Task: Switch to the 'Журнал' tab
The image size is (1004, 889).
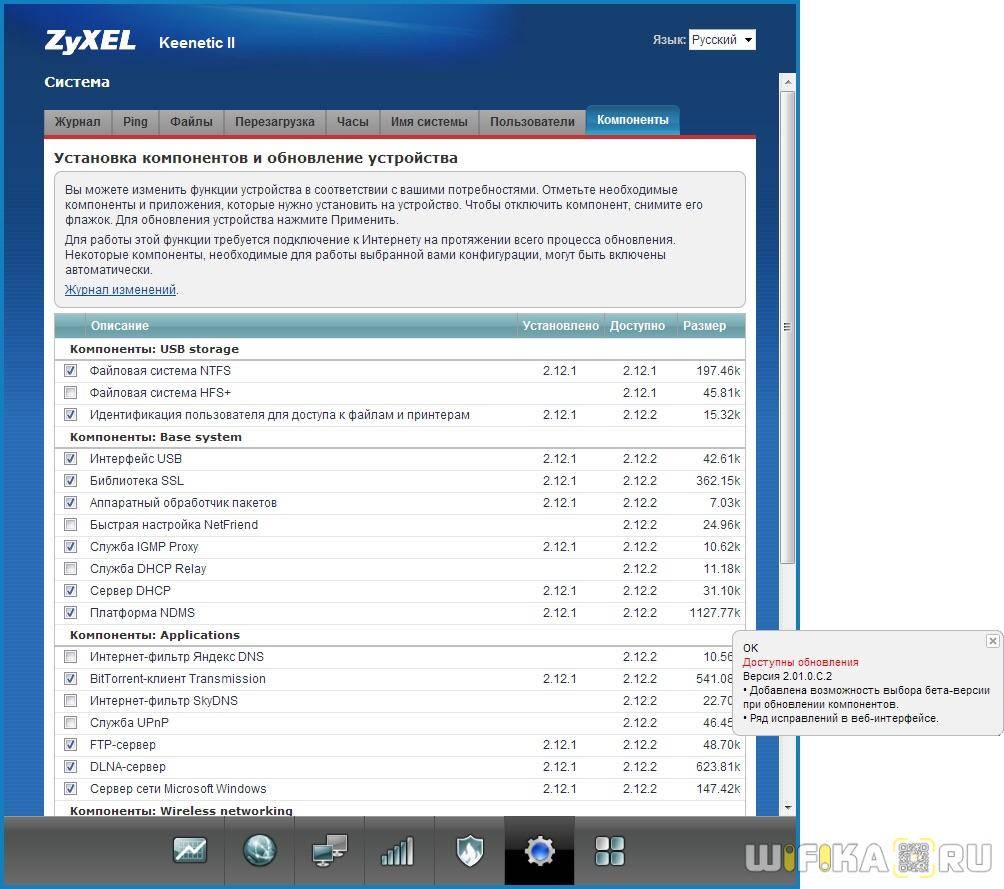Action: 77,122
